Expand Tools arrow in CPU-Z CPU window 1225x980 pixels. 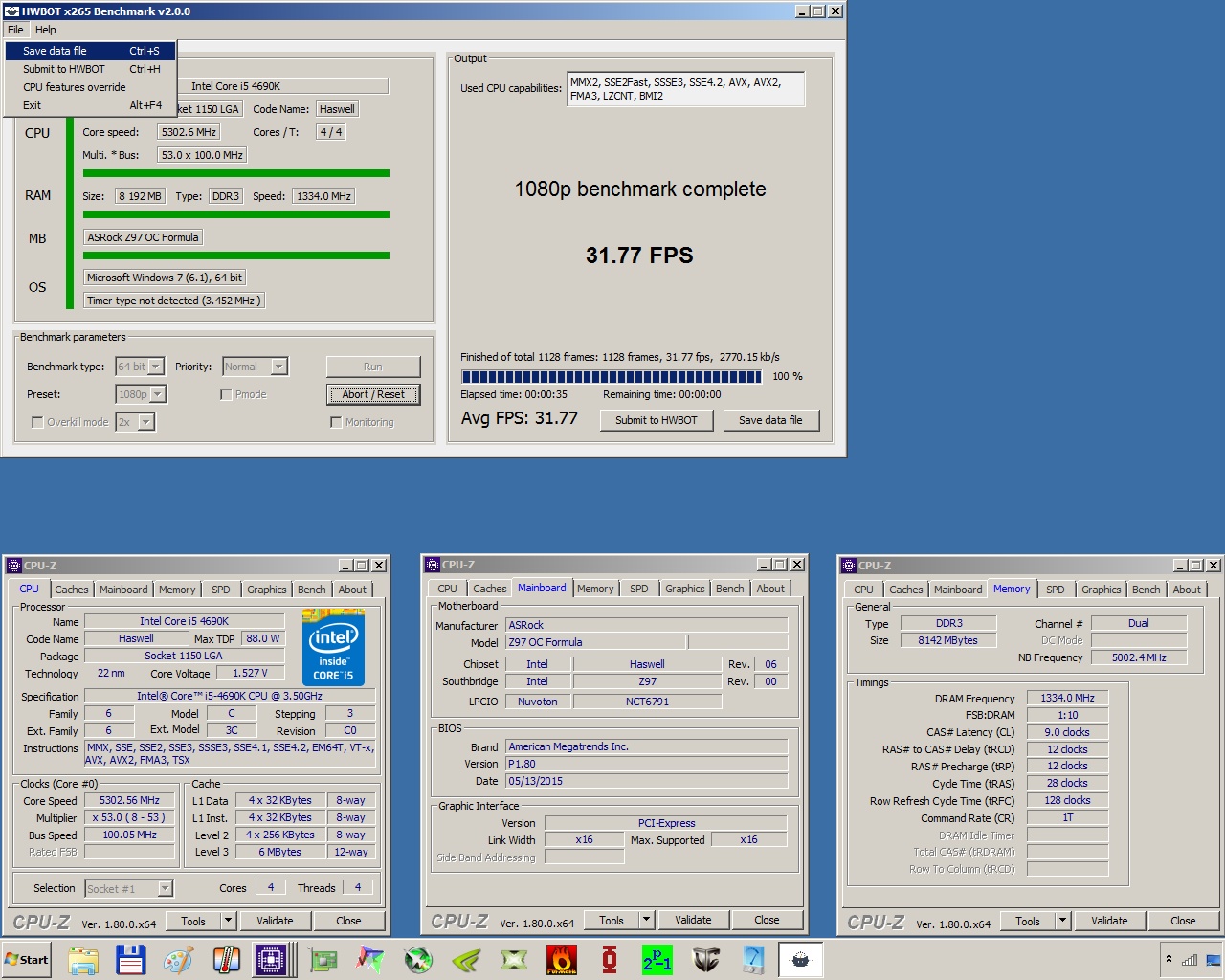coord(228,921)
